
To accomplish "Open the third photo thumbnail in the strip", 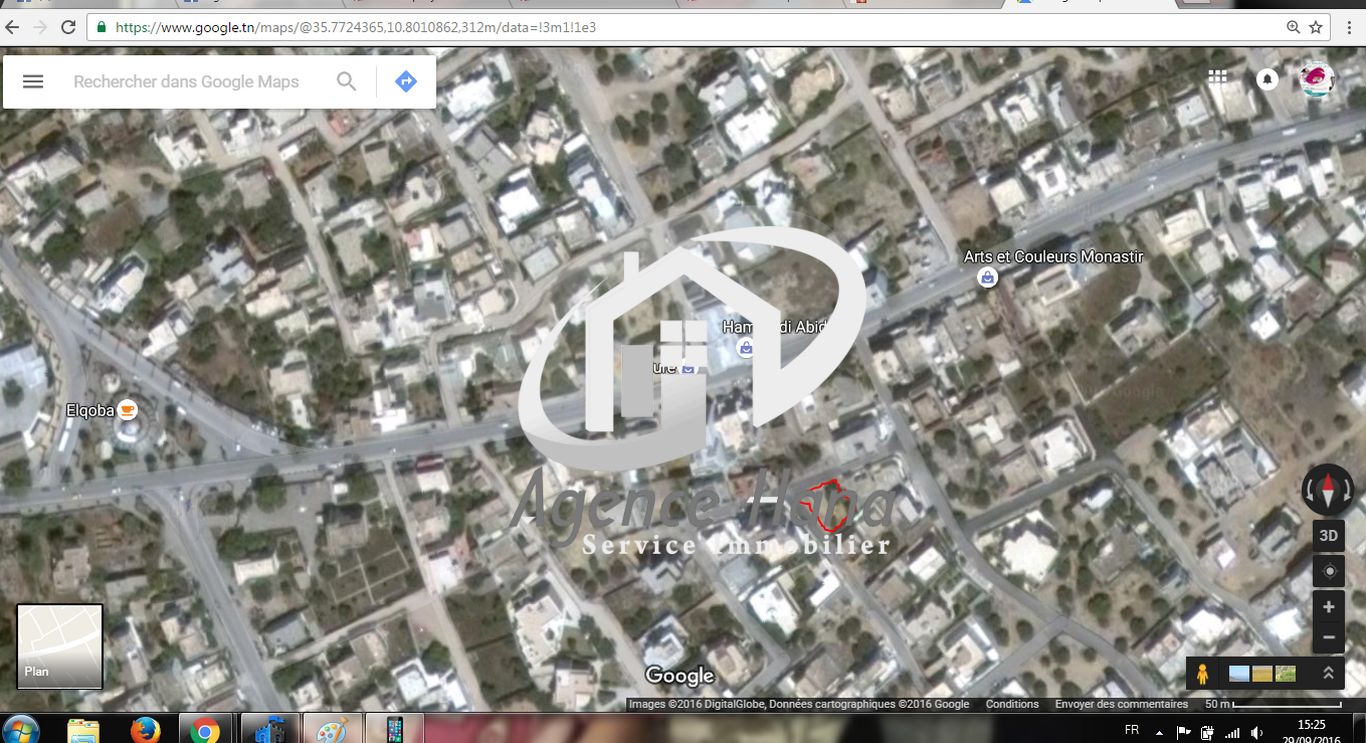I will [x=1286, y=674].
